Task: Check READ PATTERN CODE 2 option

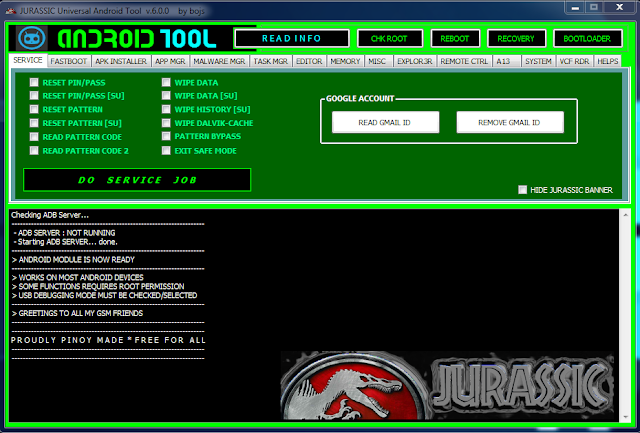Action: [x=34, y=151]
